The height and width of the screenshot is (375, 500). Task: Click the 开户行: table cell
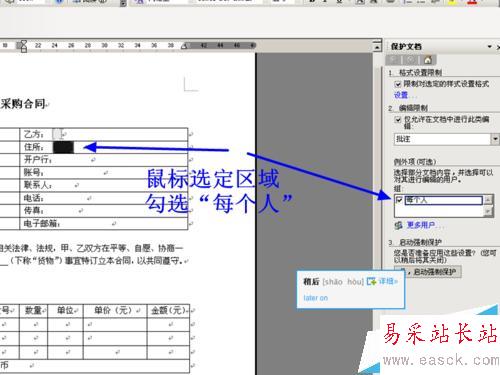pyautogui.click(x=104, y=160)
